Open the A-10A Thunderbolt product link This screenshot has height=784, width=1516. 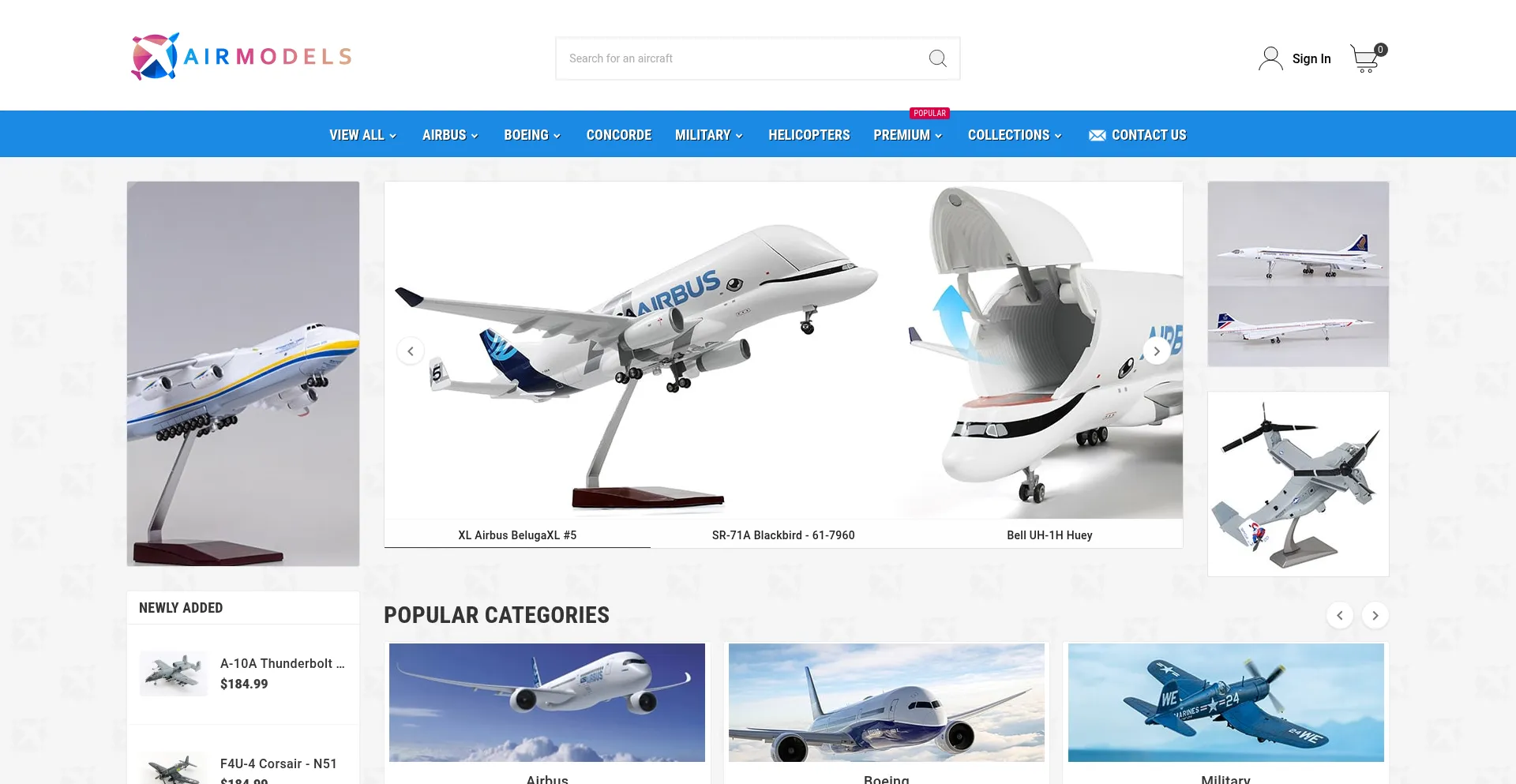click(283, 664)
